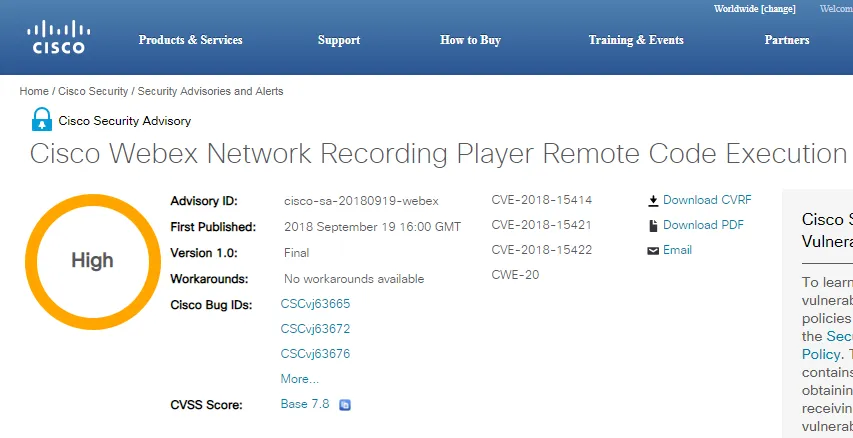Click the Cisco Bug IDs label
Screen dimensions: 853x438
pos(211,305)
